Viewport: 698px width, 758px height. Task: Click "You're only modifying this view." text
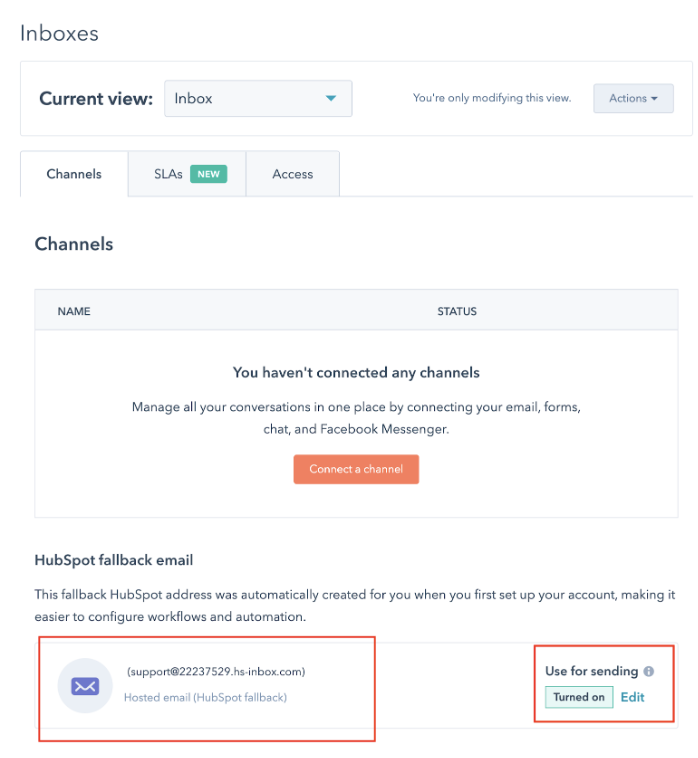492,98
